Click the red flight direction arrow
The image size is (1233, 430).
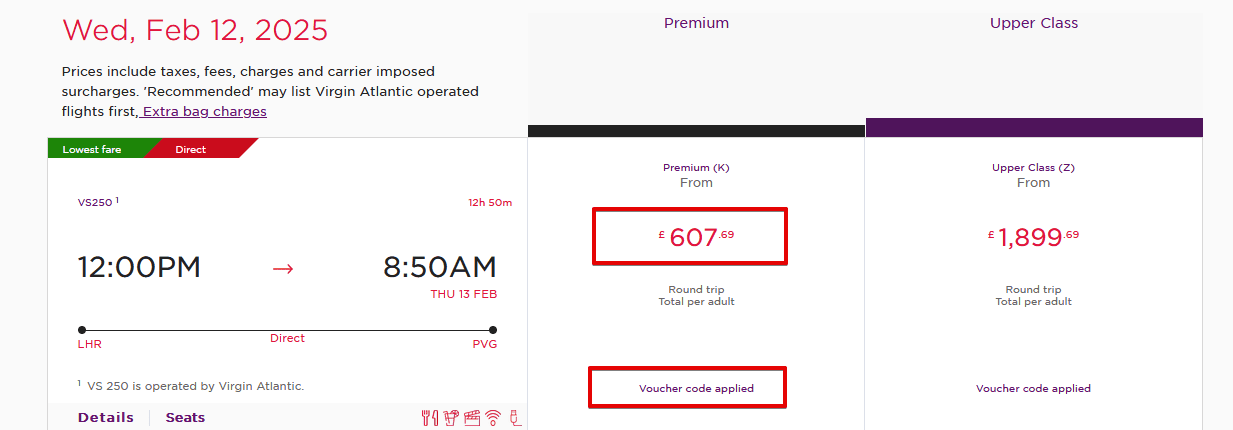(x=283, y=268)
